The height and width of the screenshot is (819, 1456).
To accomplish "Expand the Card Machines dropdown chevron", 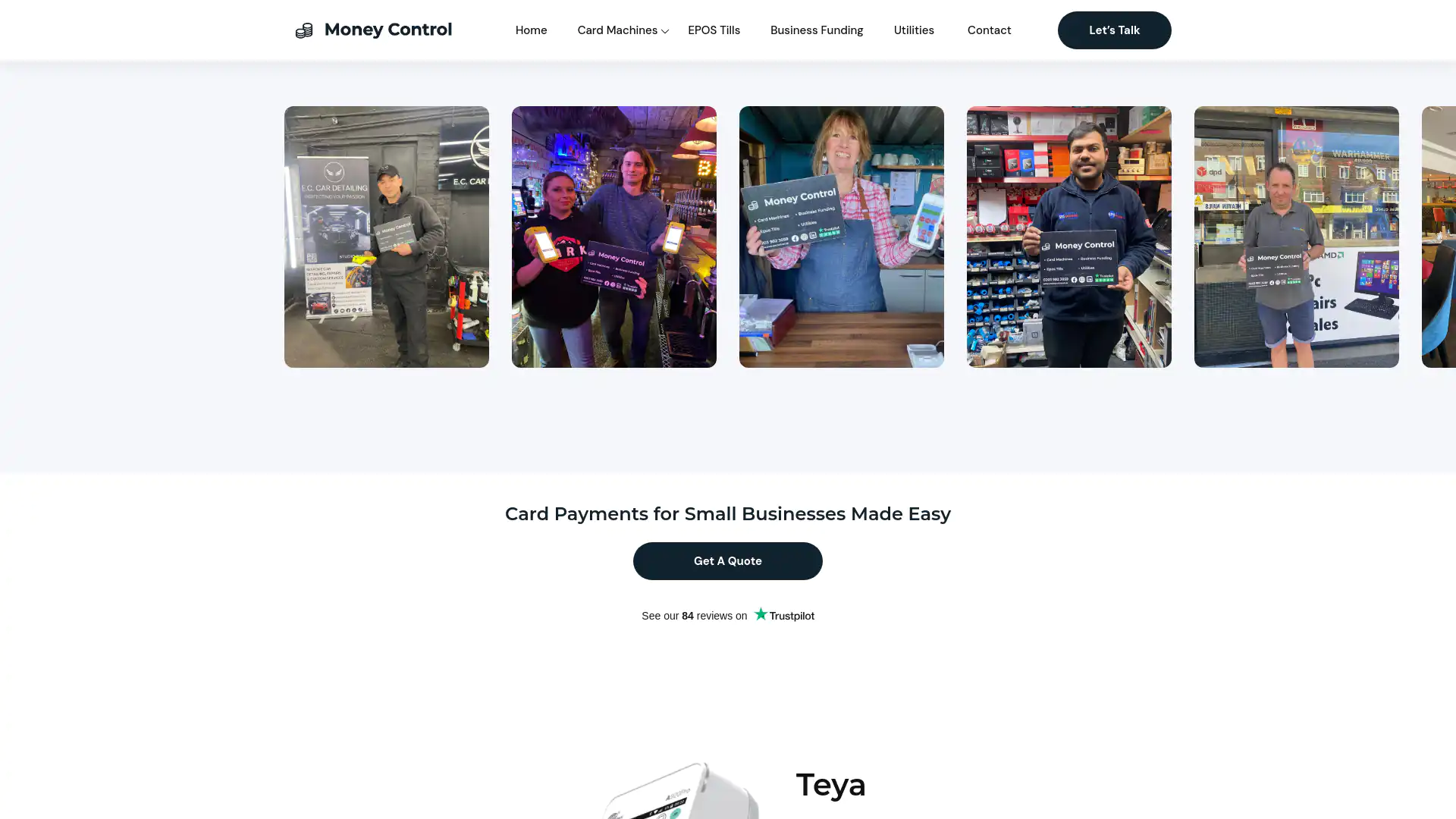I will pyautogui.click(x=665, y=31).
